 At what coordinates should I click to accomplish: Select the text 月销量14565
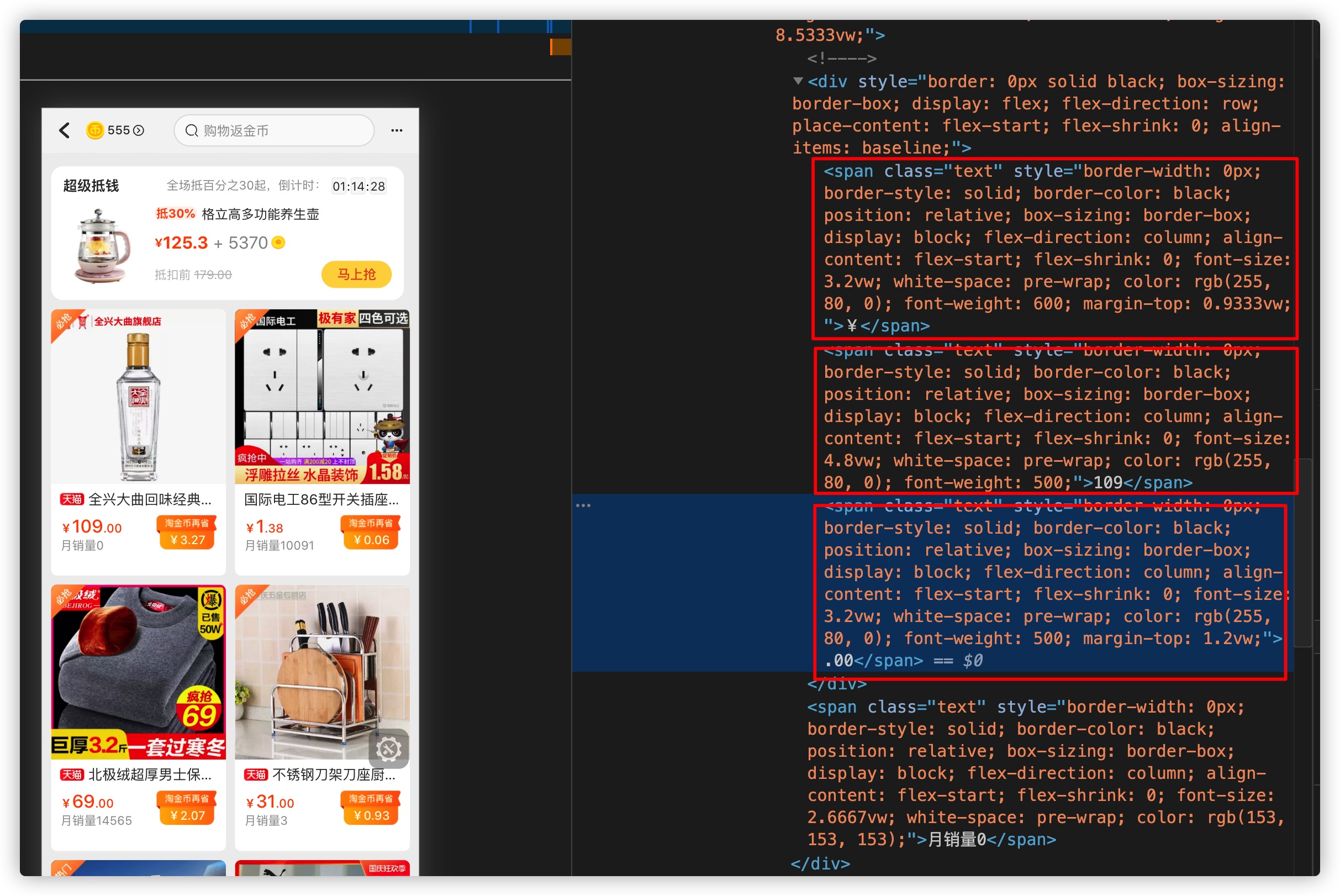point(97,821)
